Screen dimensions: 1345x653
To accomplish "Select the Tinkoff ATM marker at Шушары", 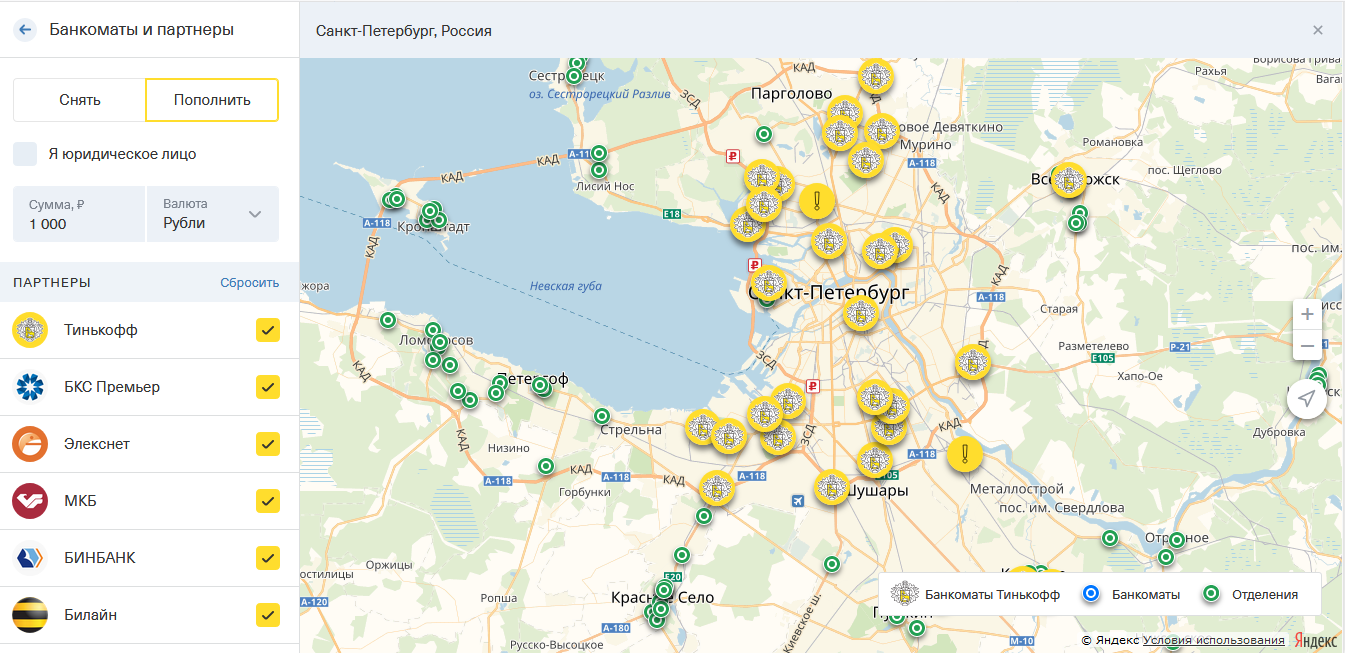I will click(831, 487).
